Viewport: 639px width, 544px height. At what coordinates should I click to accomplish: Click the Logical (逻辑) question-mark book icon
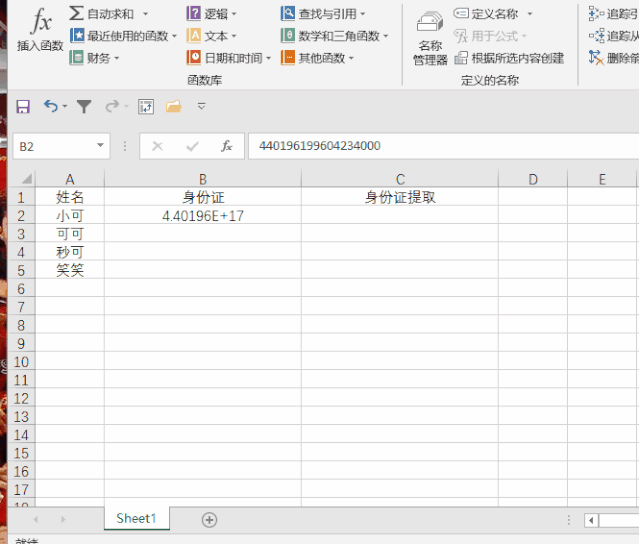tap(193, 13)
